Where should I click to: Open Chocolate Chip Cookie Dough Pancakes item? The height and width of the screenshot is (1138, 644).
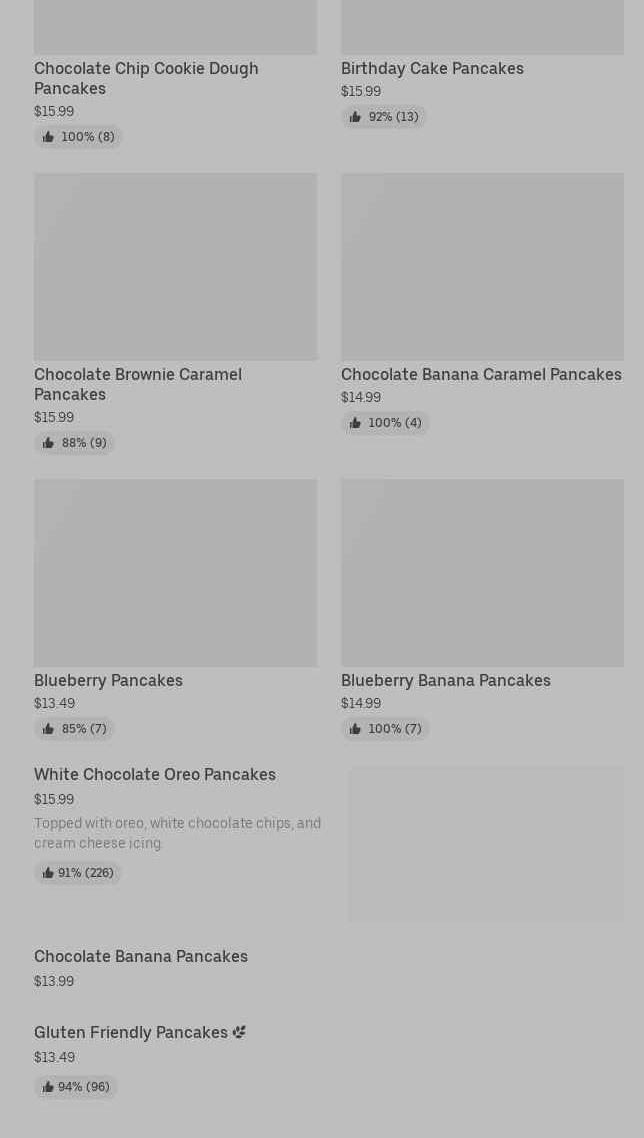(146, 78)
